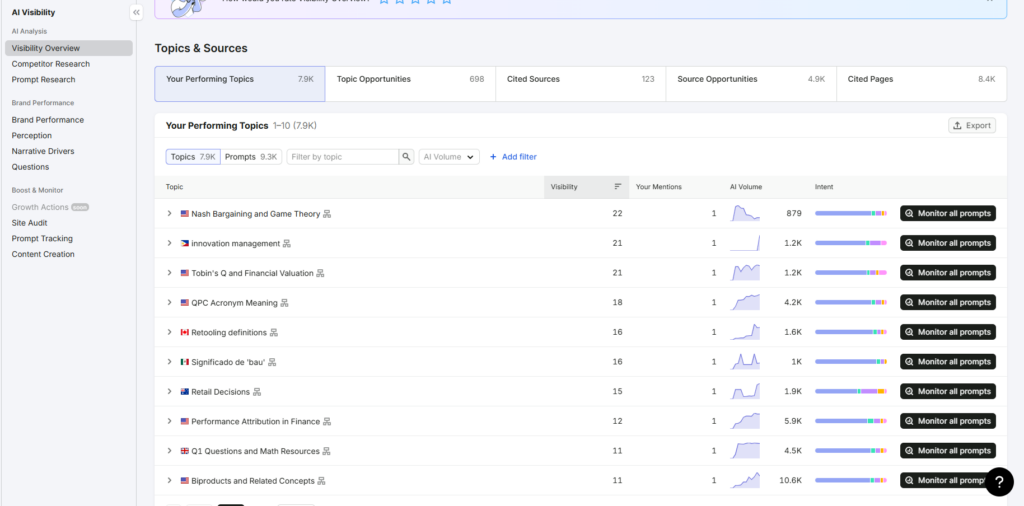The height and width of the screenshot is (506, 1024).
Task: Monitor all prompts for Nash Bargaining
Action: click(x=948, y=213)
